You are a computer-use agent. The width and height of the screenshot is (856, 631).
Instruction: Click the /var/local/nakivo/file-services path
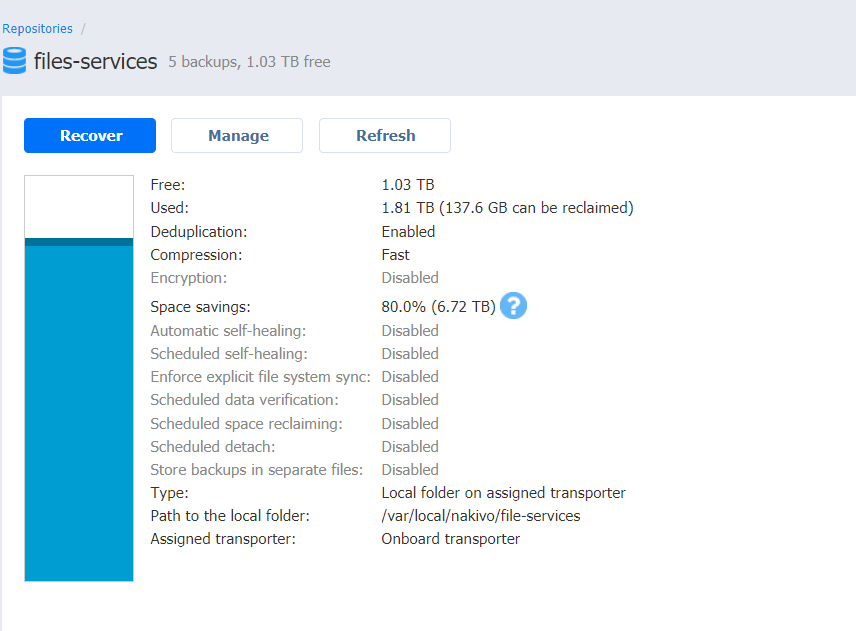tap(480, 516)
